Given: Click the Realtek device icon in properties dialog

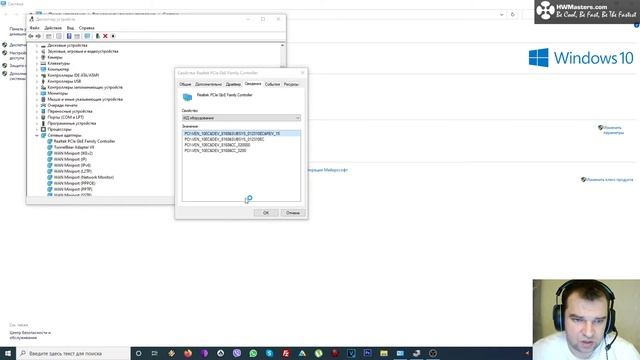Looking at the screenshot, I should 187,97.
